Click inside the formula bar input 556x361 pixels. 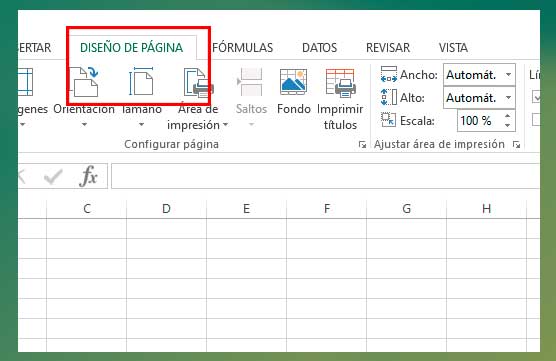[326, 176]
